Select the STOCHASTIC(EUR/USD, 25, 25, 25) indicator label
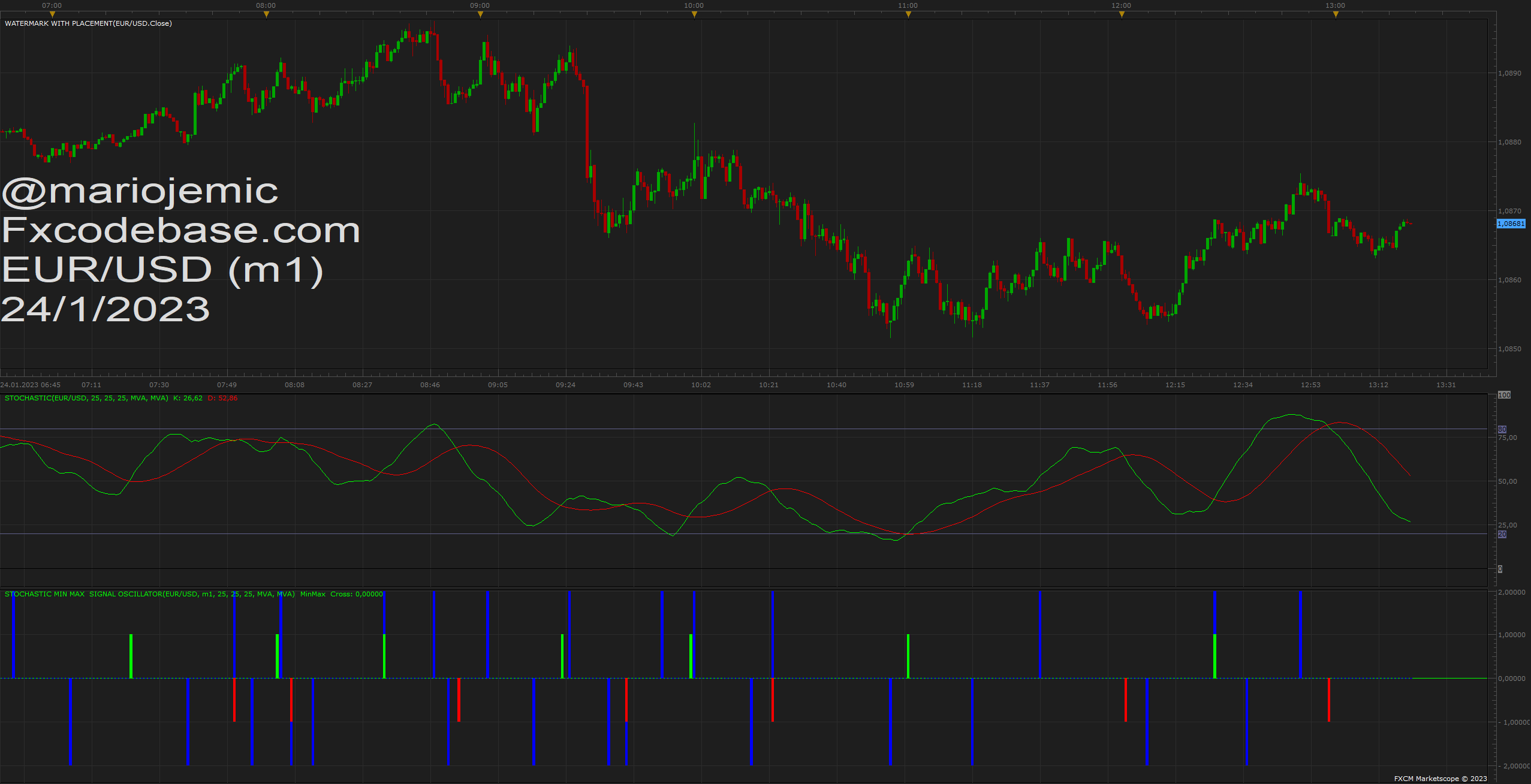Viewport: 1531px width, 784px height. (x=86, y=398)
